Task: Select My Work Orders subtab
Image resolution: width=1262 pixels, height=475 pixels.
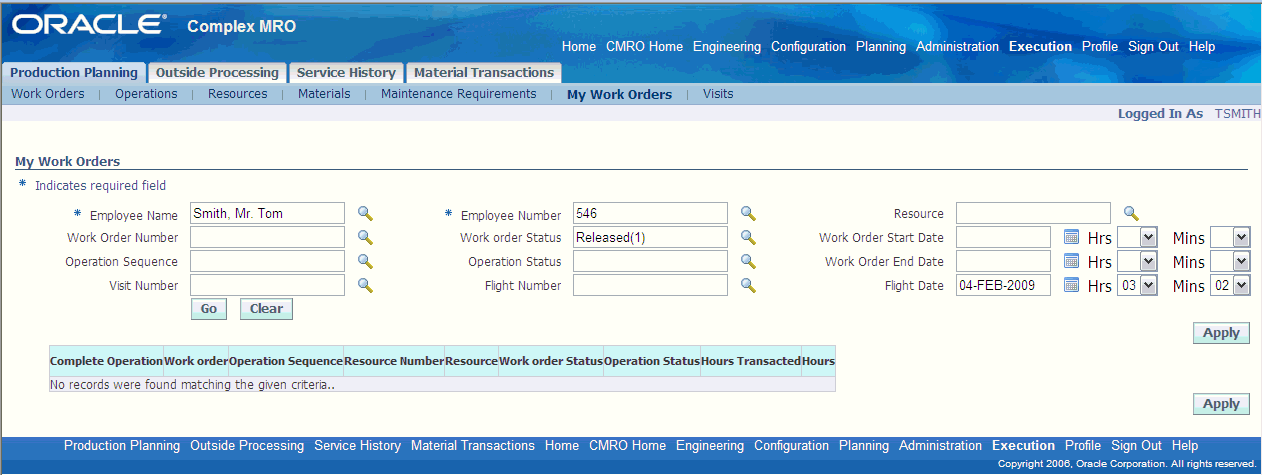Action: point(620,95)
